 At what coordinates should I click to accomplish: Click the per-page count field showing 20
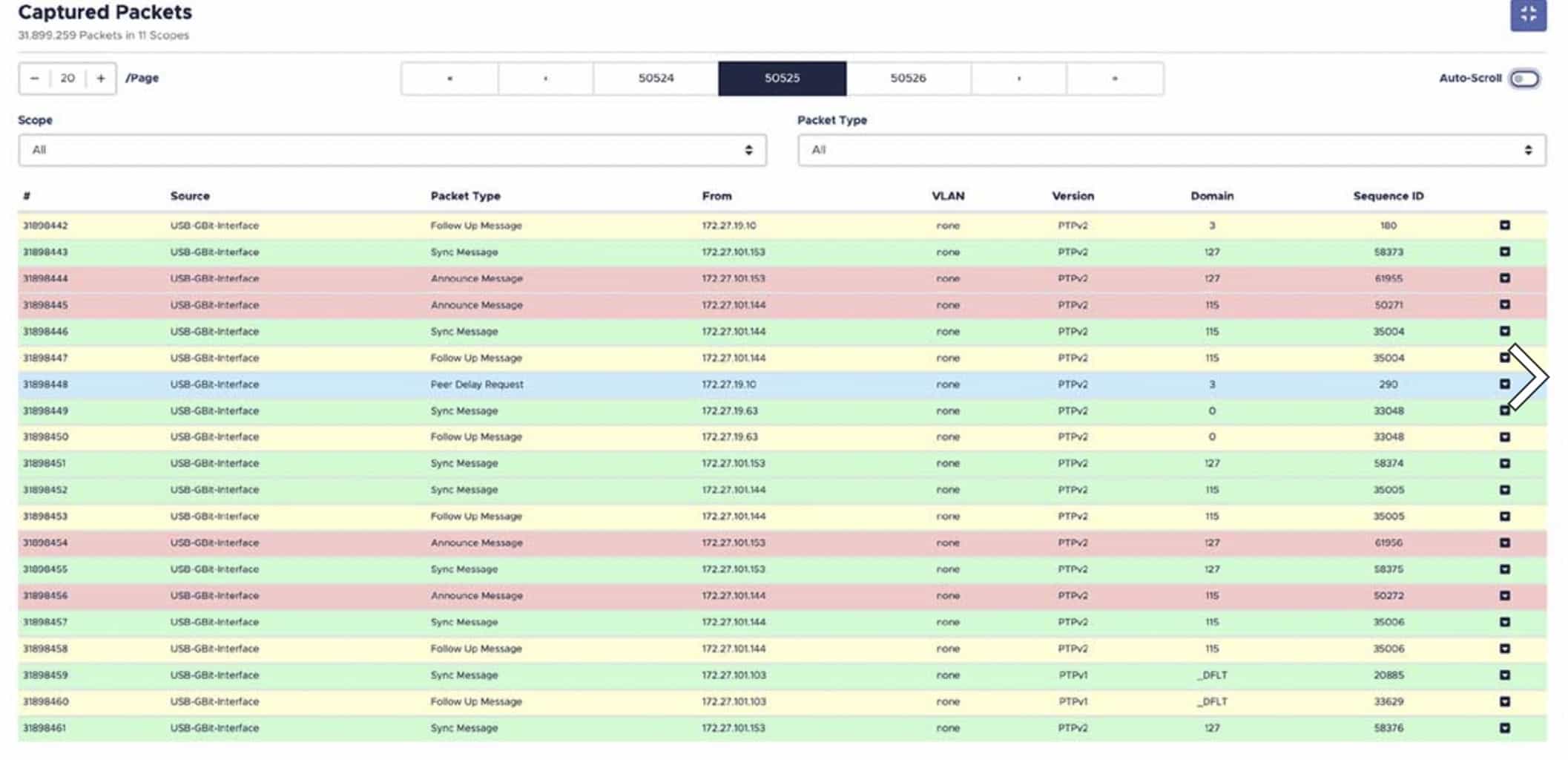67,79
